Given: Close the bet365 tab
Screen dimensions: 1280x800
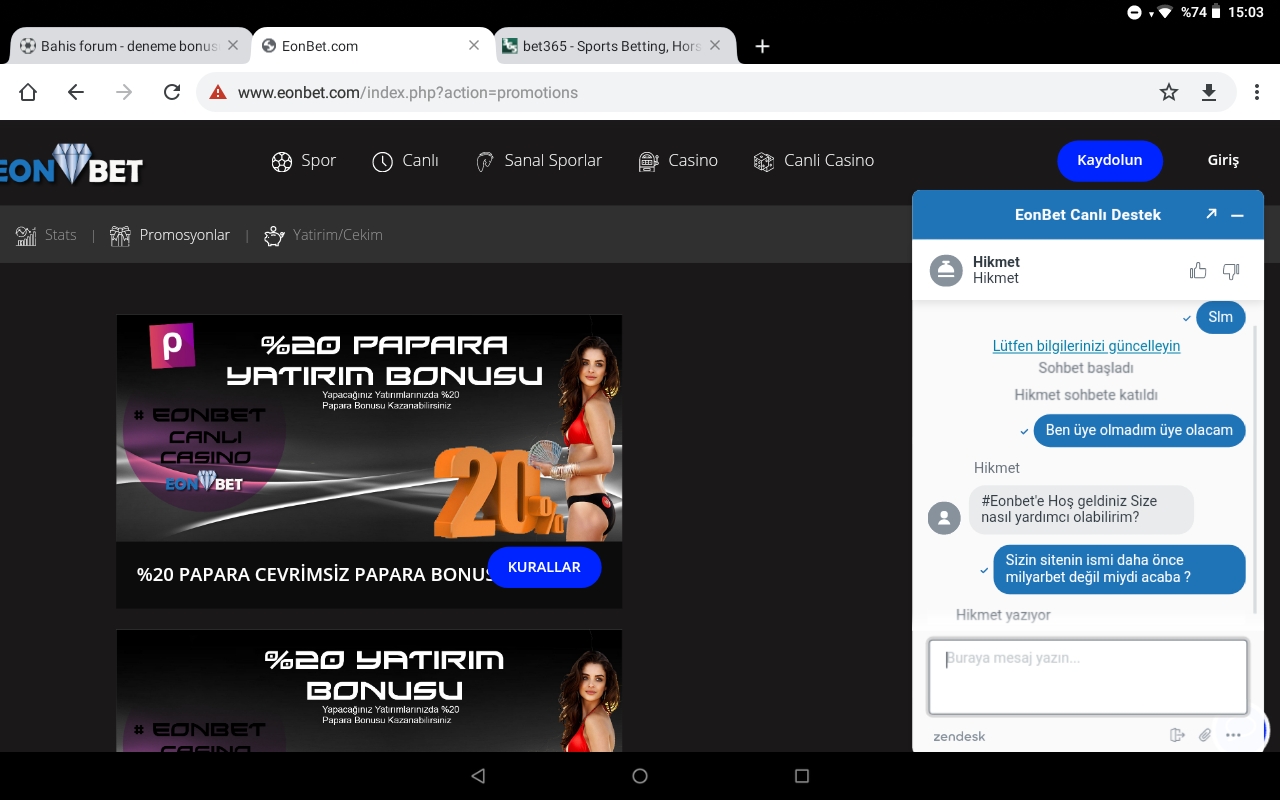Looking at the screenshot, I should pyautogui.click(x=715, y=45).
